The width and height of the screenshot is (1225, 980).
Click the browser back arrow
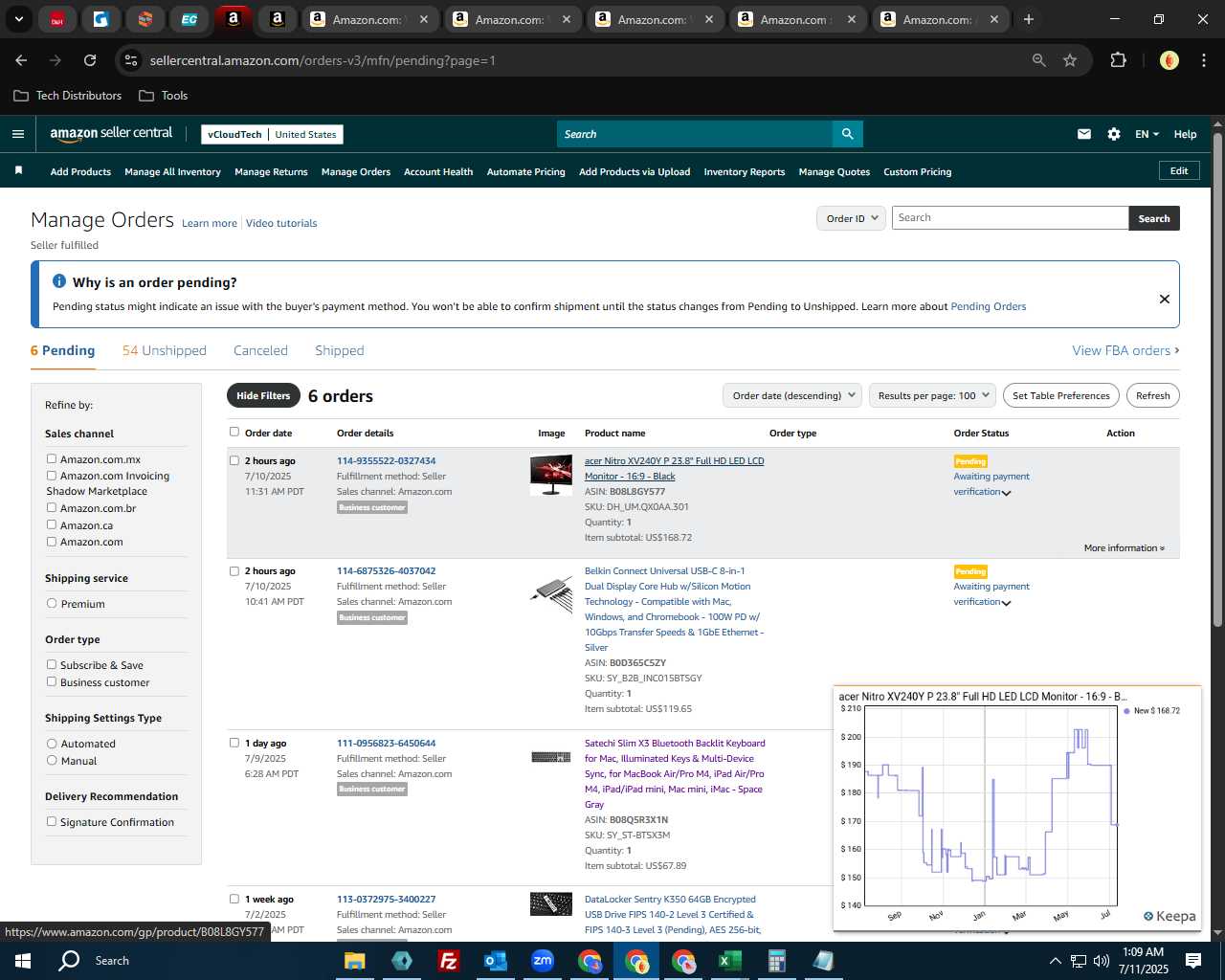click(21, 60)
